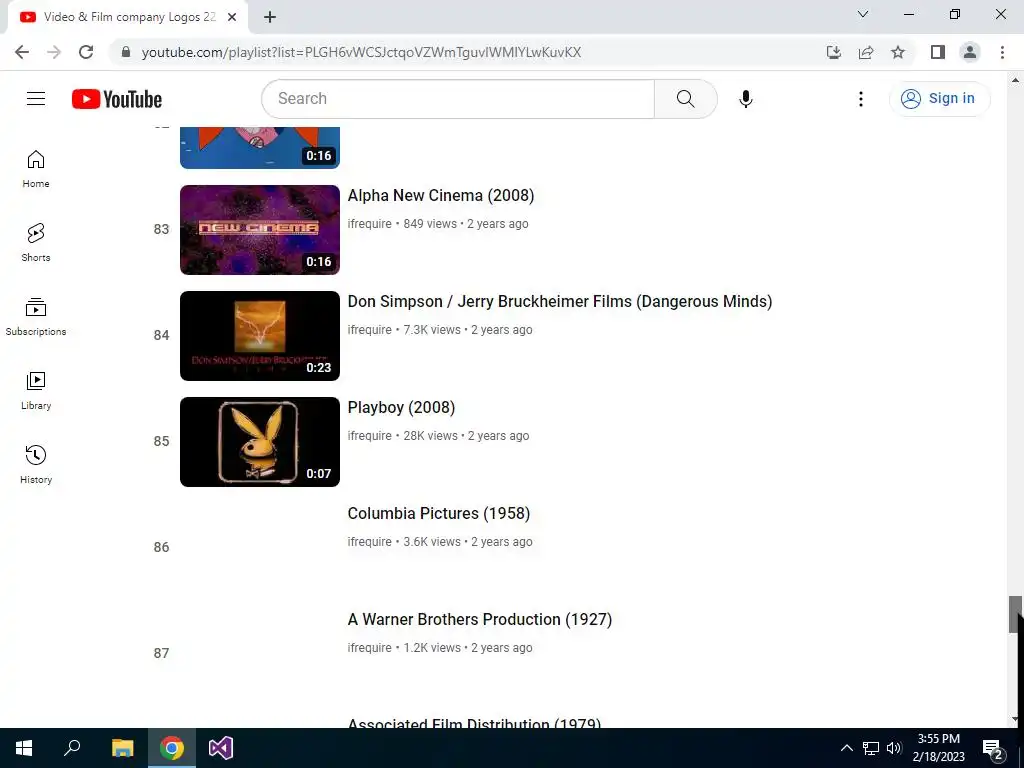Open notification center icon
Image resolution: width=1024 pixels, height=768 pixels.
993,748
